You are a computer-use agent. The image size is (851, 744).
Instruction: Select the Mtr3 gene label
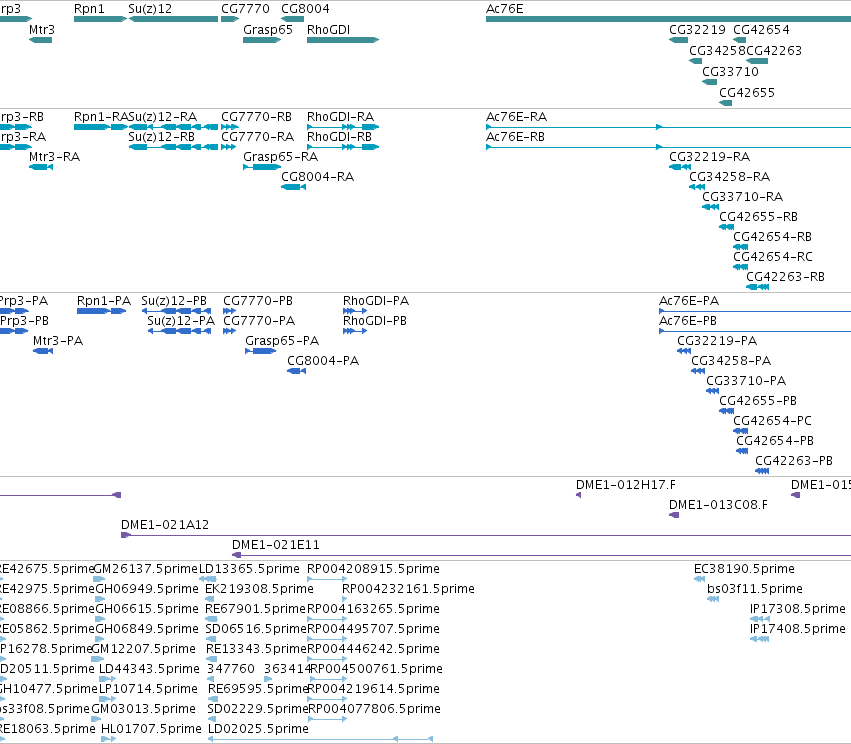(42, 30)
